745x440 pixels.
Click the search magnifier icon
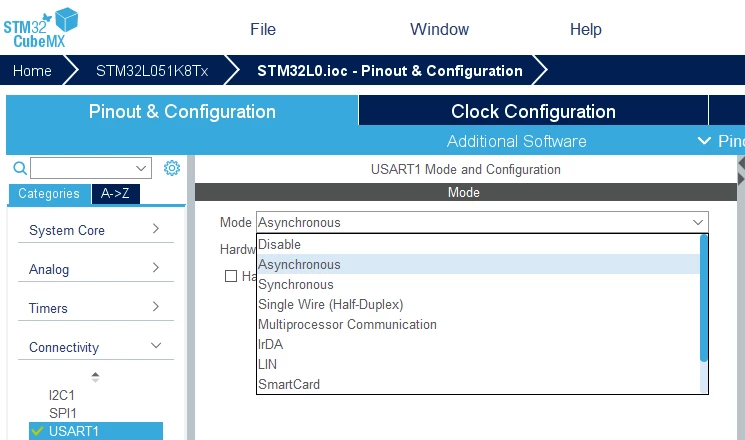[19, 168]
